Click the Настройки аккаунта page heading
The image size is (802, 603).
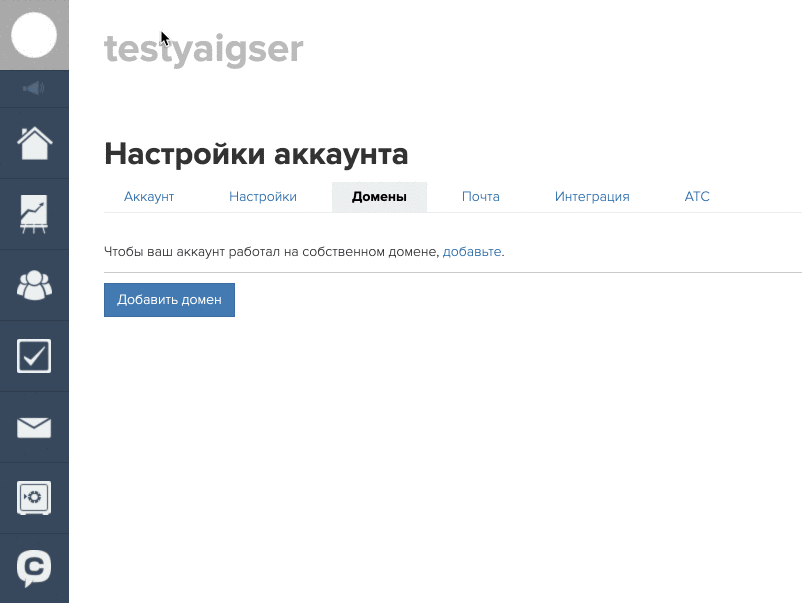tap(256, 155)
